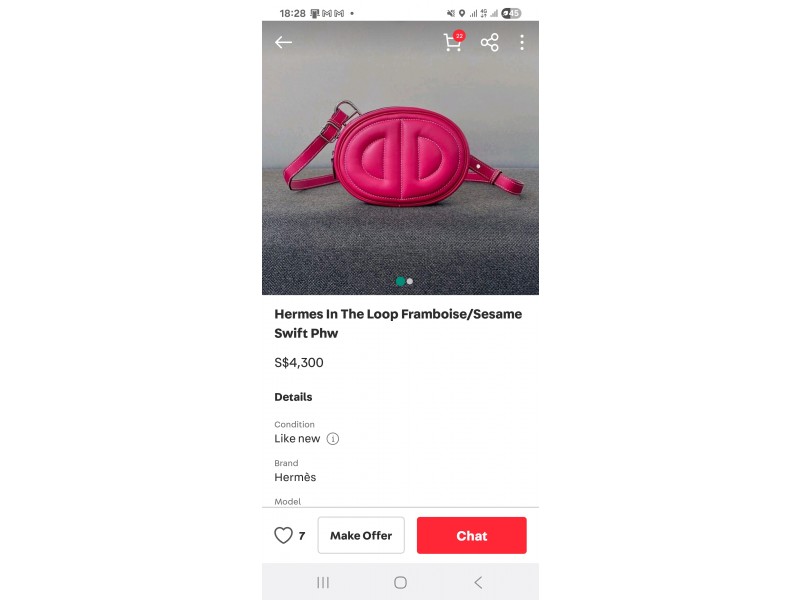
Task: Tap the Make Offer button
Action: 361,535
